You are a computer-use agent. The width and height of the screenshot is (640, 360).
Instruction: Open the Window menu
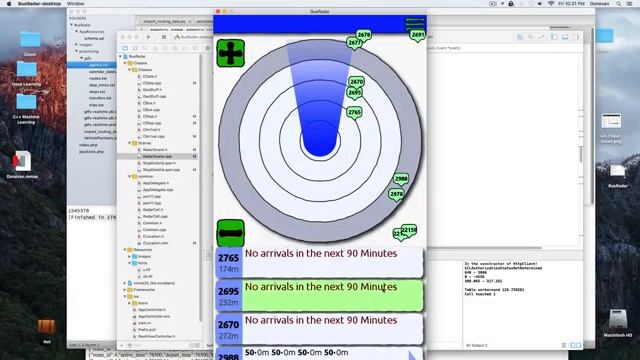(76, 4)
